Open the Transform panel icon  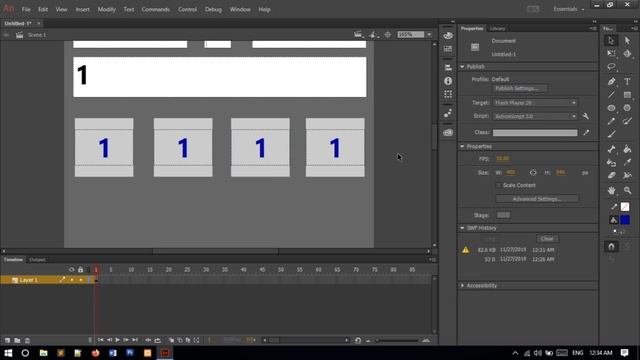point(448,94)
